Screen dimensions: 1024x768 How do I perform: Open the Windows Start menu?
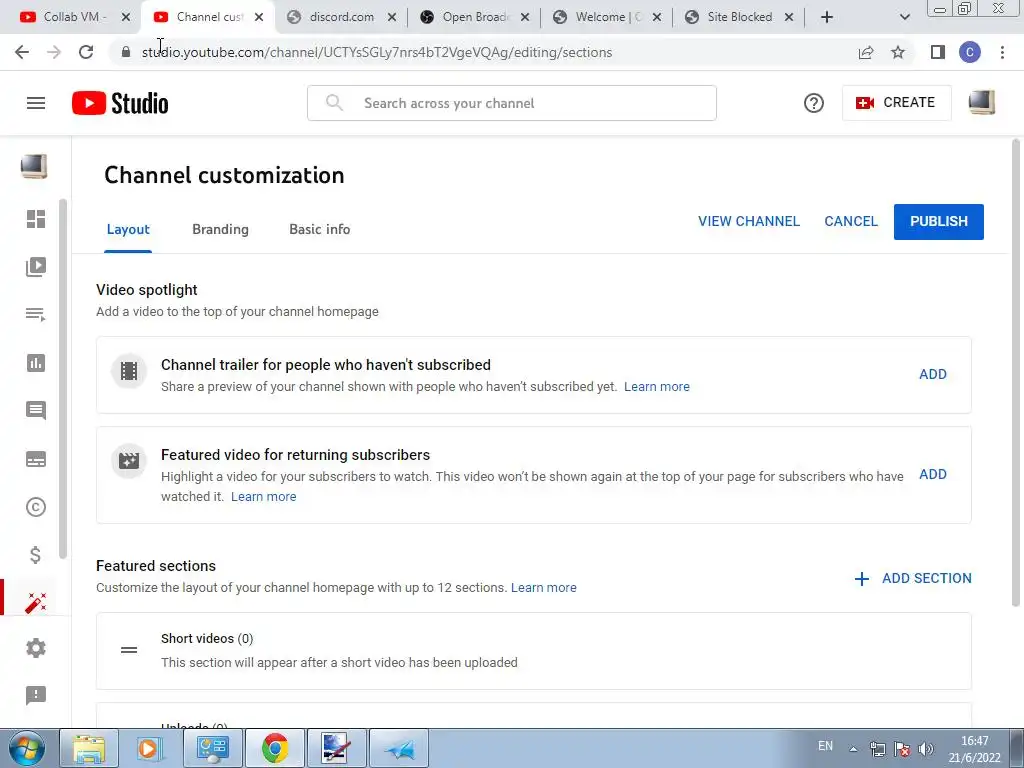[x=26, y=748]
